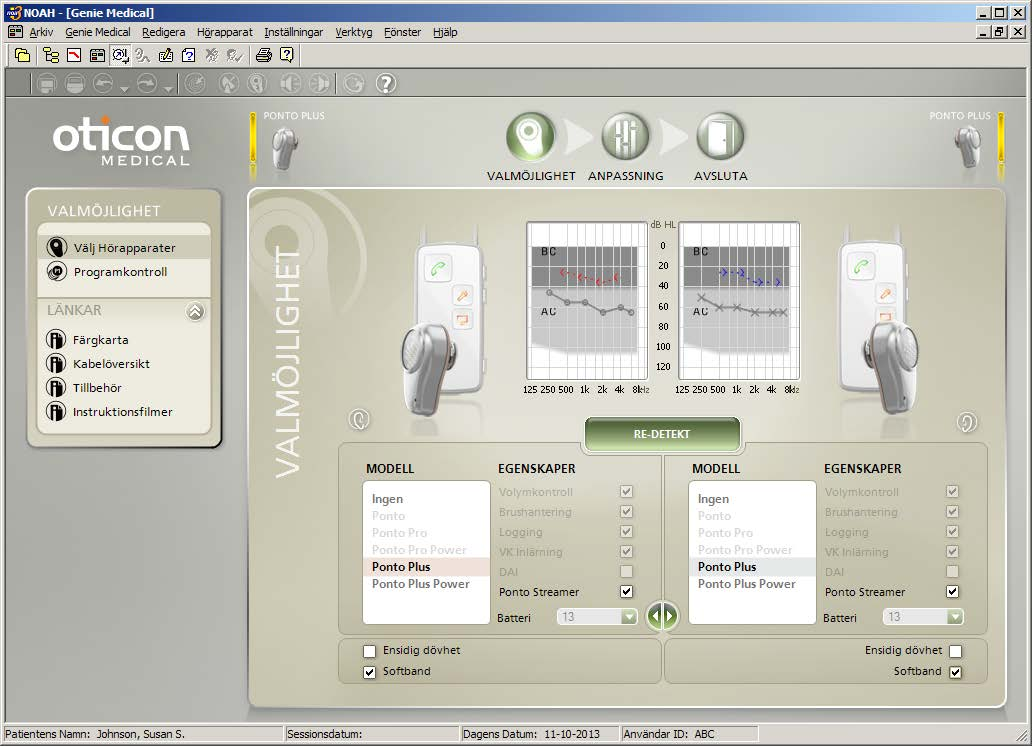Click the left-right link arrows button
The width and height of the screenshot is (1032, 746).
click(662, 616)
